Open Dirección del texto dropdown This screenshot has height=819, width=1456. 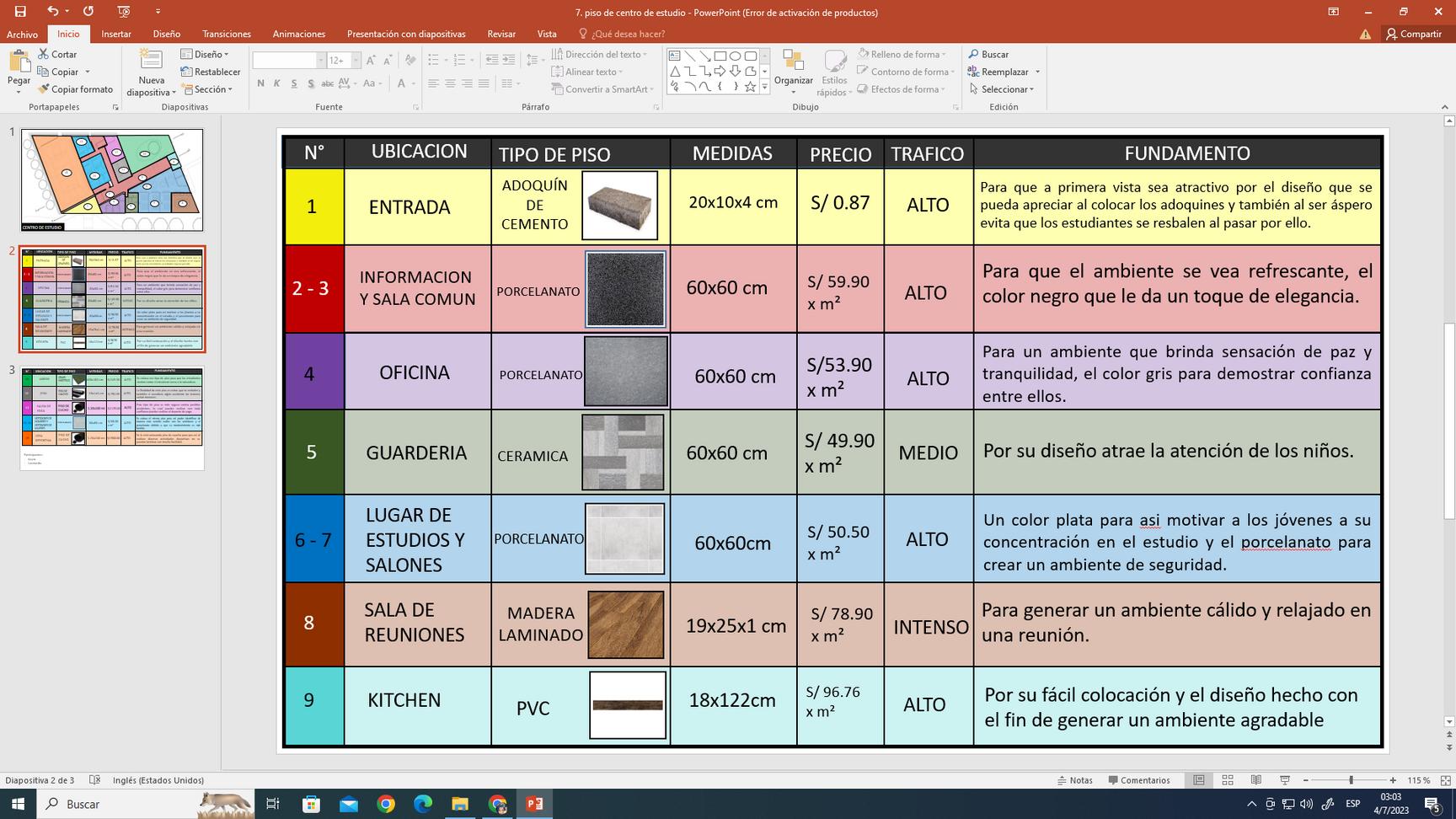tap(599, 54)
